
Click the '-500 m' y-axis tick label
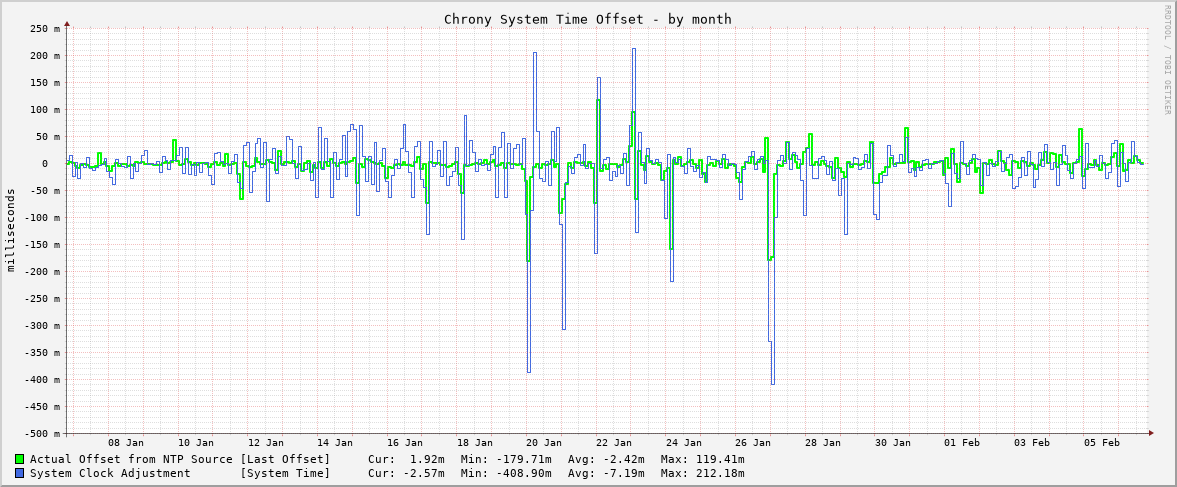tap(42, 434)
